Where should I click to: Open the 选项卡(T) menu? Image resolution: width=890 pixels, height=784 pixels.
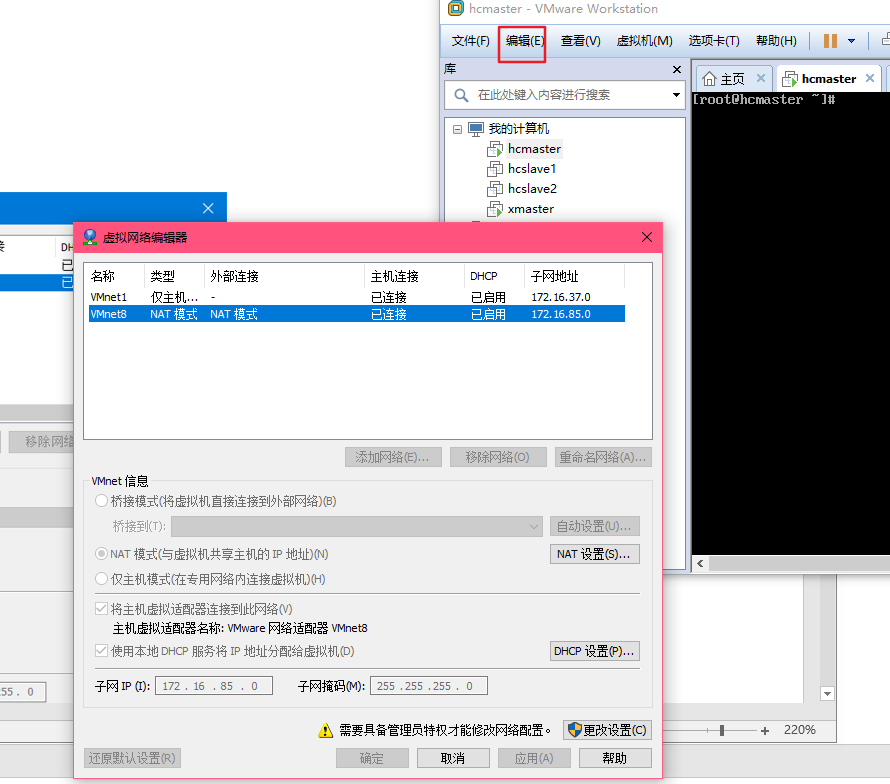713,41
